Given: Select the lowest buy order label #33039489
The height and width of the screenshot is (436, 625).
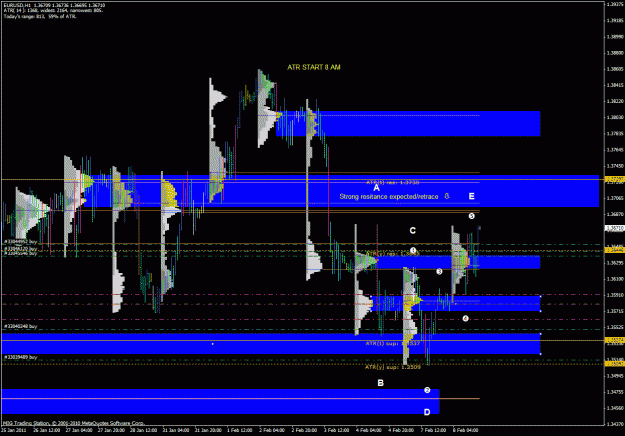Looking at the screenshot, I should pos(21,357).
